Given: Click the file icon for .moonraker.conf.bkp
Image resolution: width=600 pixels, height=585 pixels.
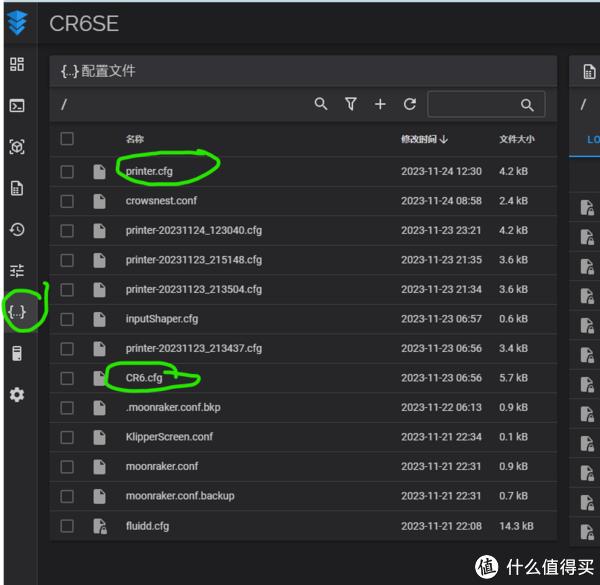Looking at the screenshot, I should click(99, 408).
